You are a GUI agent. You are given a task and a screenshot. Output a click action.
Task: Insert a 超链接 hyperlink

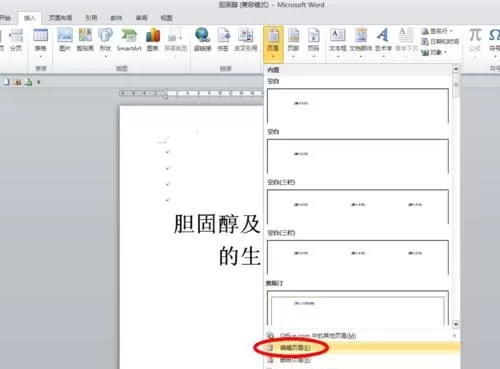click(203, 40)
